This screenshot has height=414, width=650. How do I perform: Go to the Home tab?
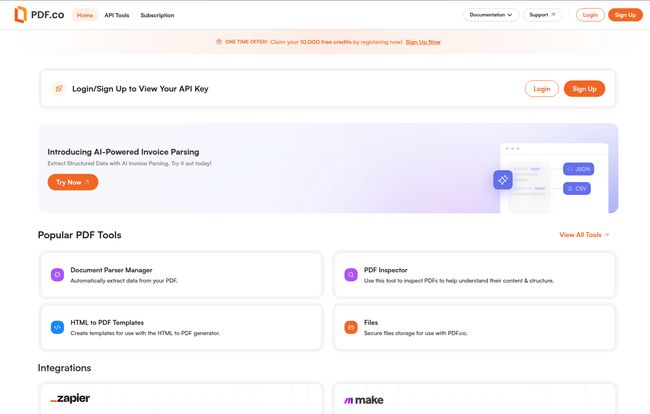pos(85,15)
